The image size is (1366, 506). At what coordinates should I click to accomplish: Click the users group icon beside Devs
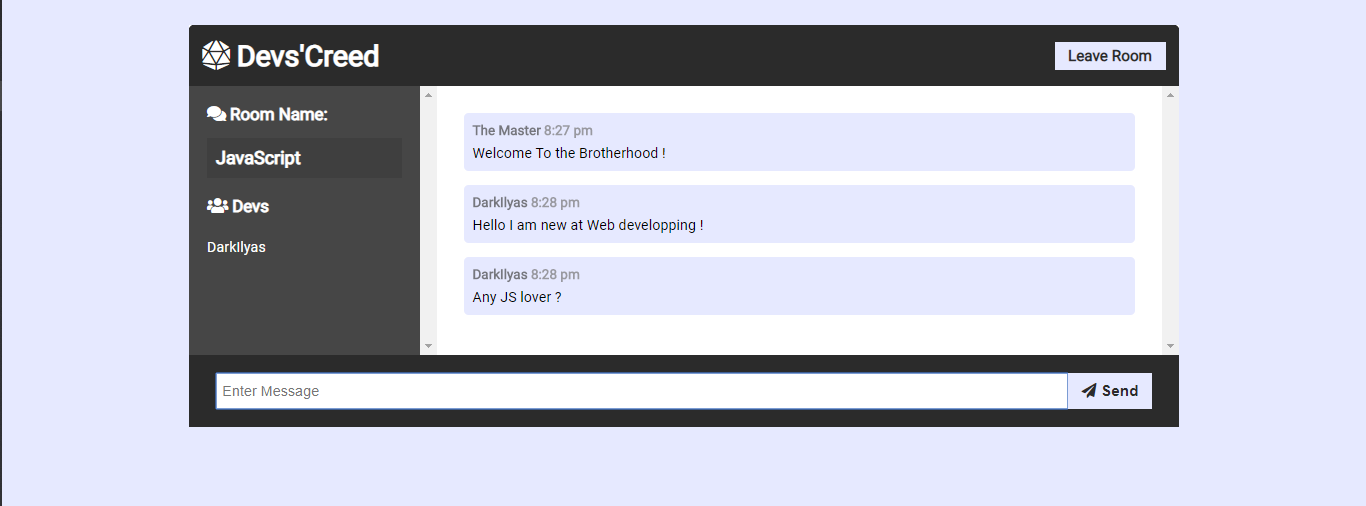pos(217,206)
